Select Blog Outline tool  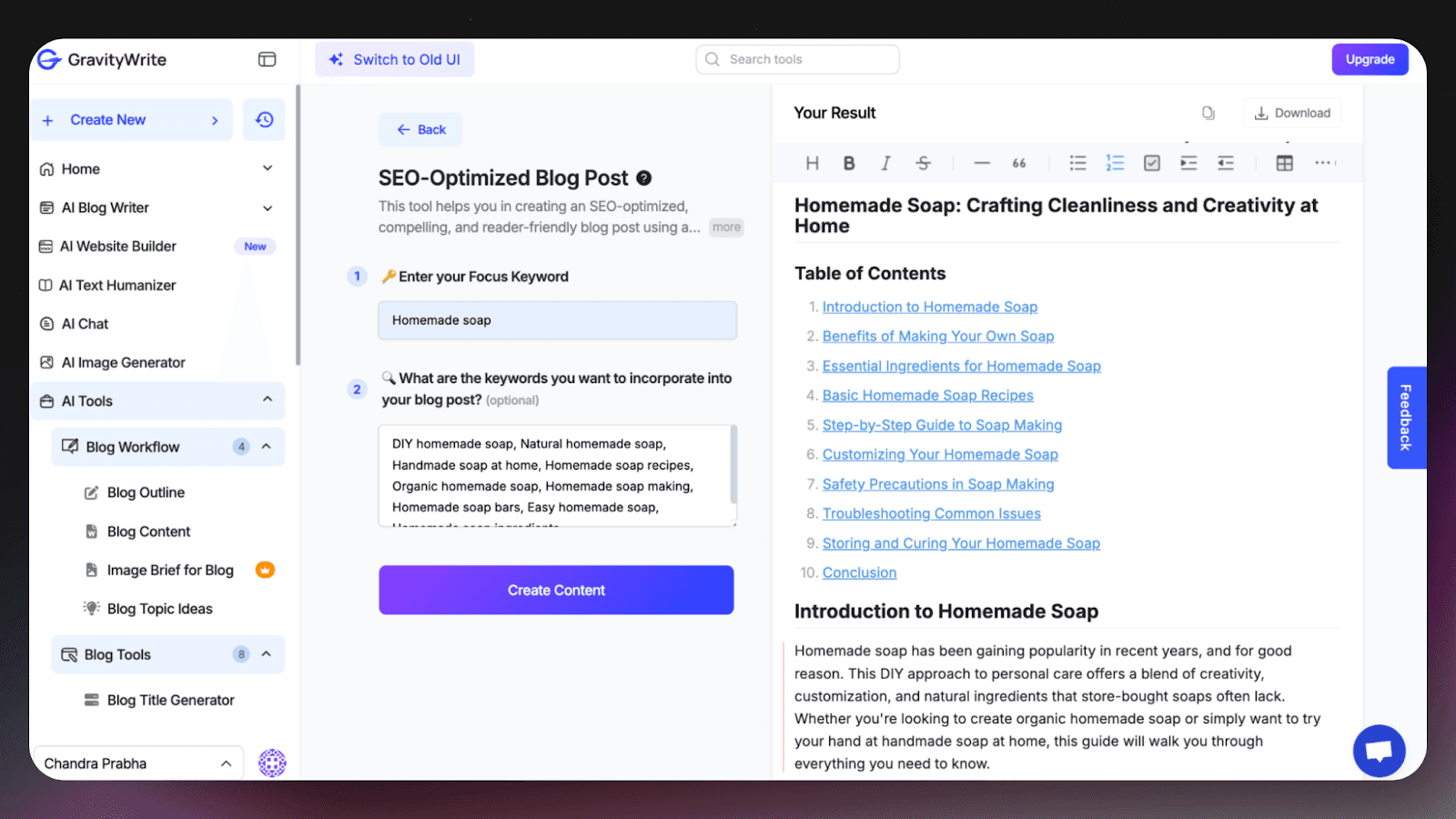[x=146, y=492]
